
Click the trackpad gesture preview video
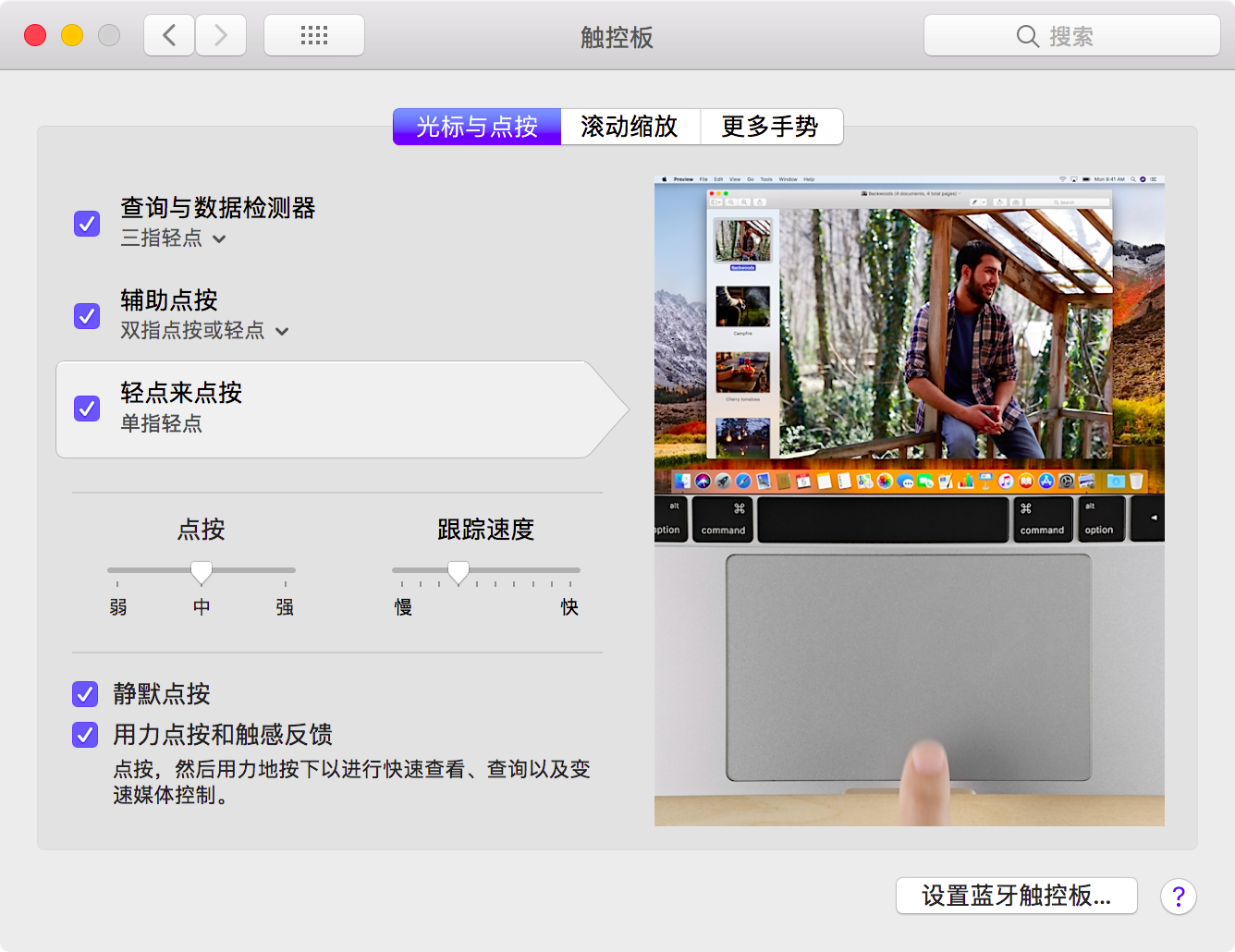[x=910, y=500]
